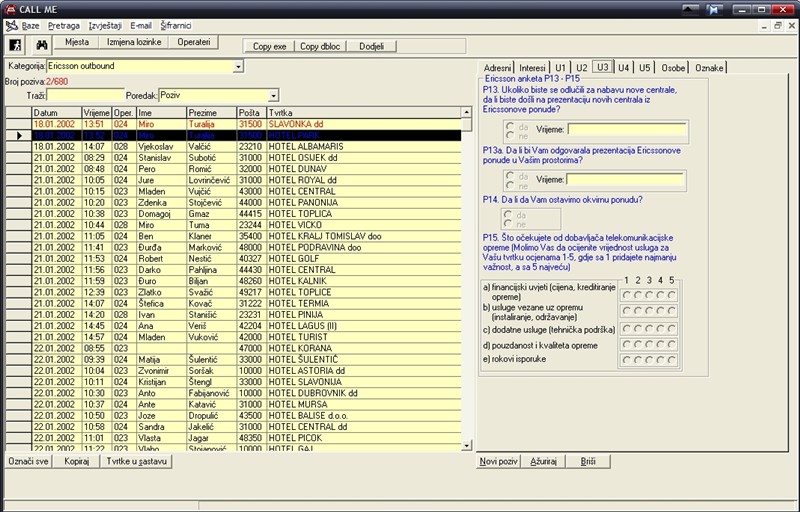The image size is (800, 512).
Task: Click the exit door icon in the toolbar
Action: pos(15,45)
